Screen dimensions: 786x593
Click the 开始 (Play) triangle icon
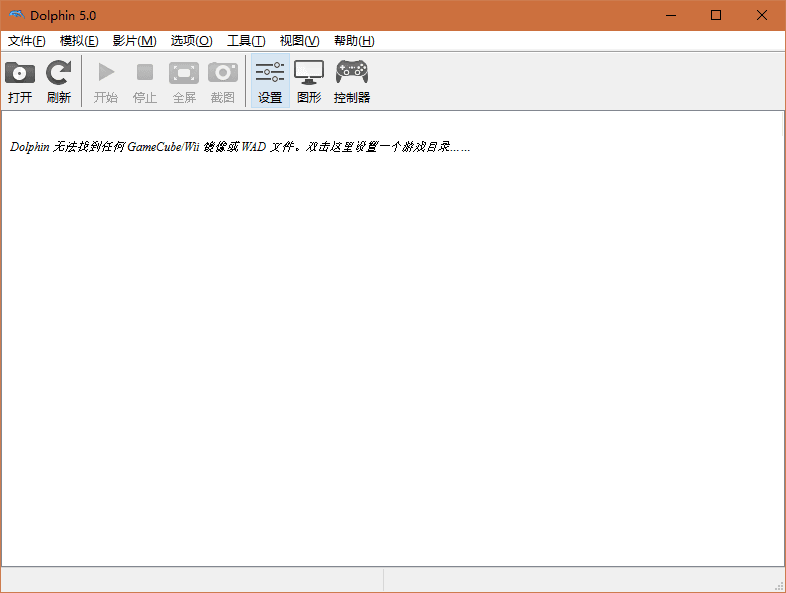click(106, 72)
